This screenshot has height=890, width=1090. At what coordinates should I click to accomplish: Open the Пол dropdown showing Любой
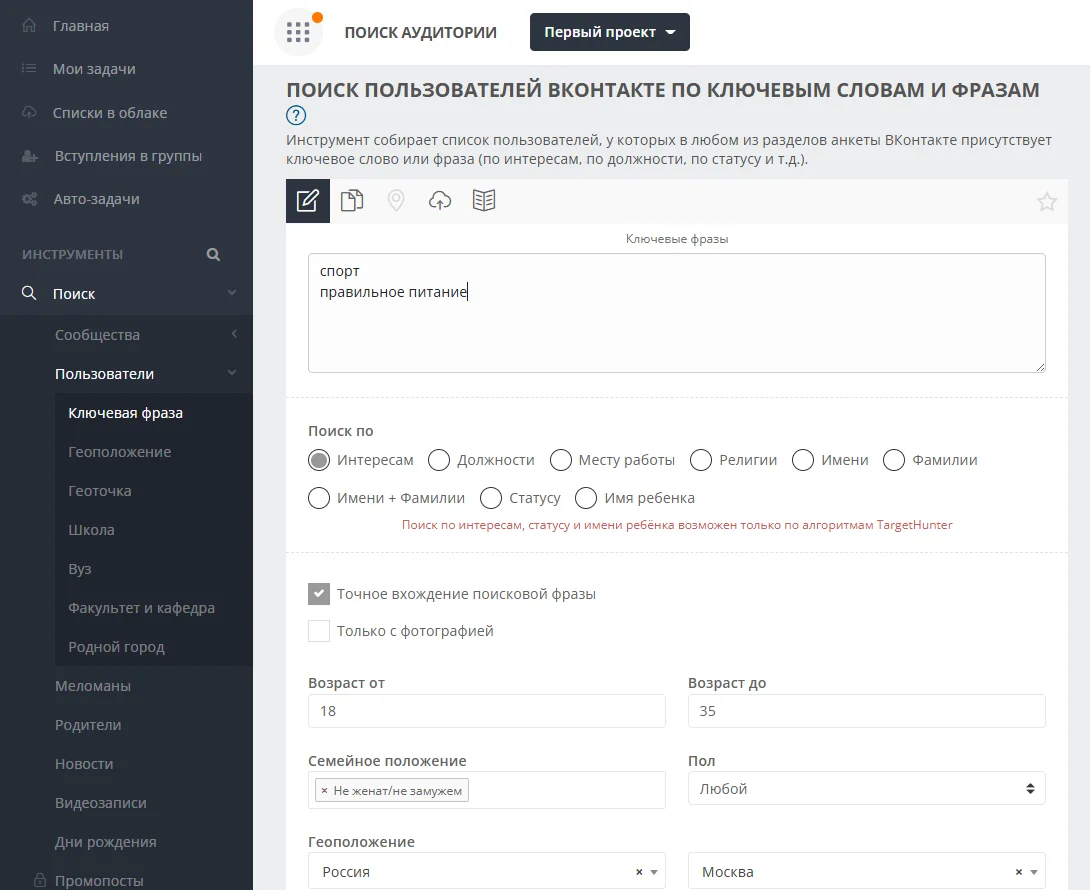[x=866, y=788]
